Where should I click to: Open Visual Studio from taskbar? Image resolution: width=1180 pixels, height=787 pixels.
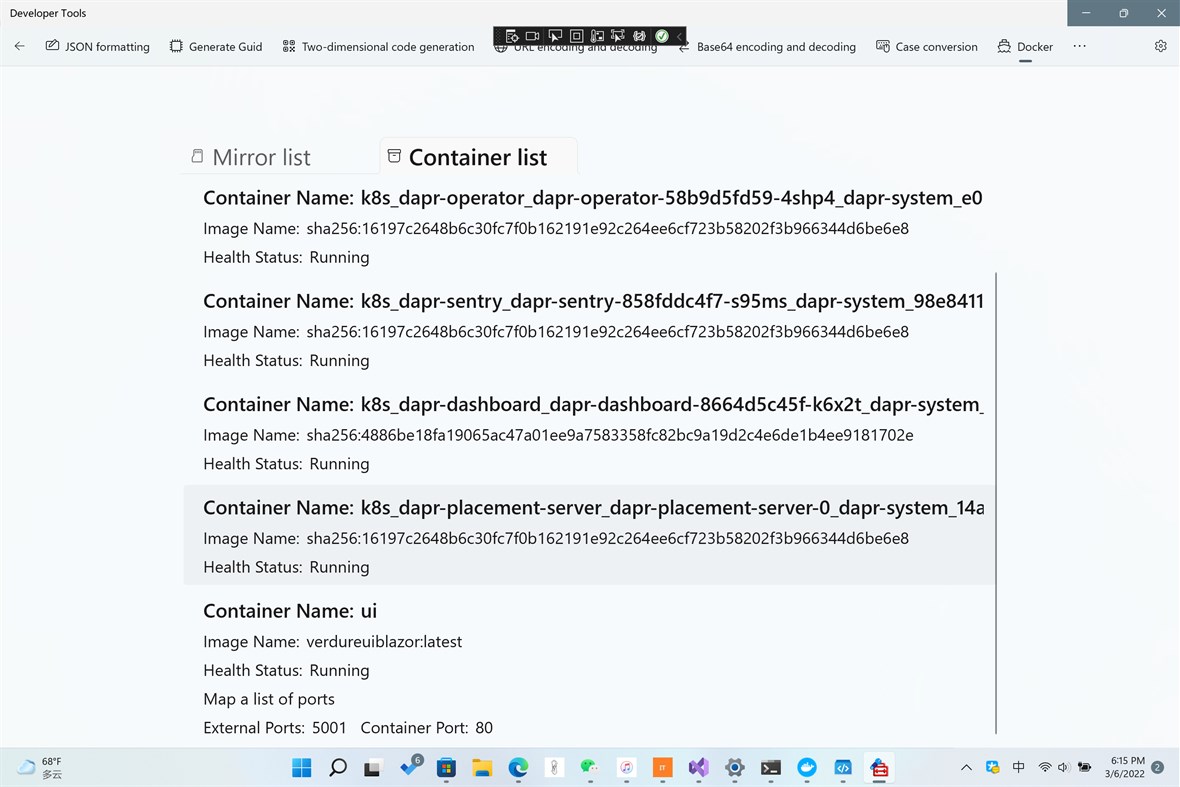698,767
